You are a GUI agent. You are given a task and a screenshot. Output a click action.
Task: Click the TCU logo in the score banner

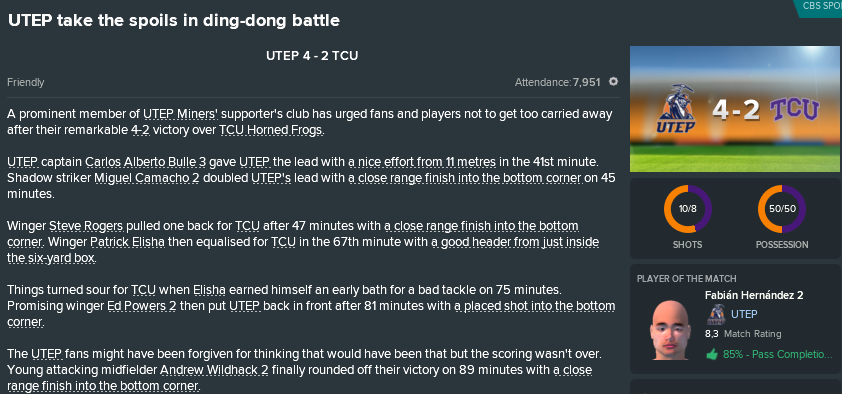[x=795, y=110]
